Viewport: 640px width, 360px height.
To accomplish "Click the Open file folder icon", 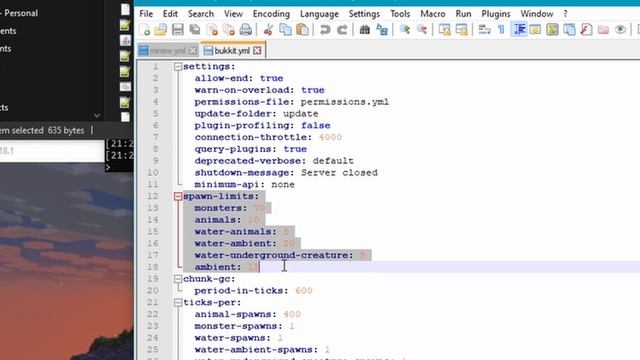I will (161, 29).
